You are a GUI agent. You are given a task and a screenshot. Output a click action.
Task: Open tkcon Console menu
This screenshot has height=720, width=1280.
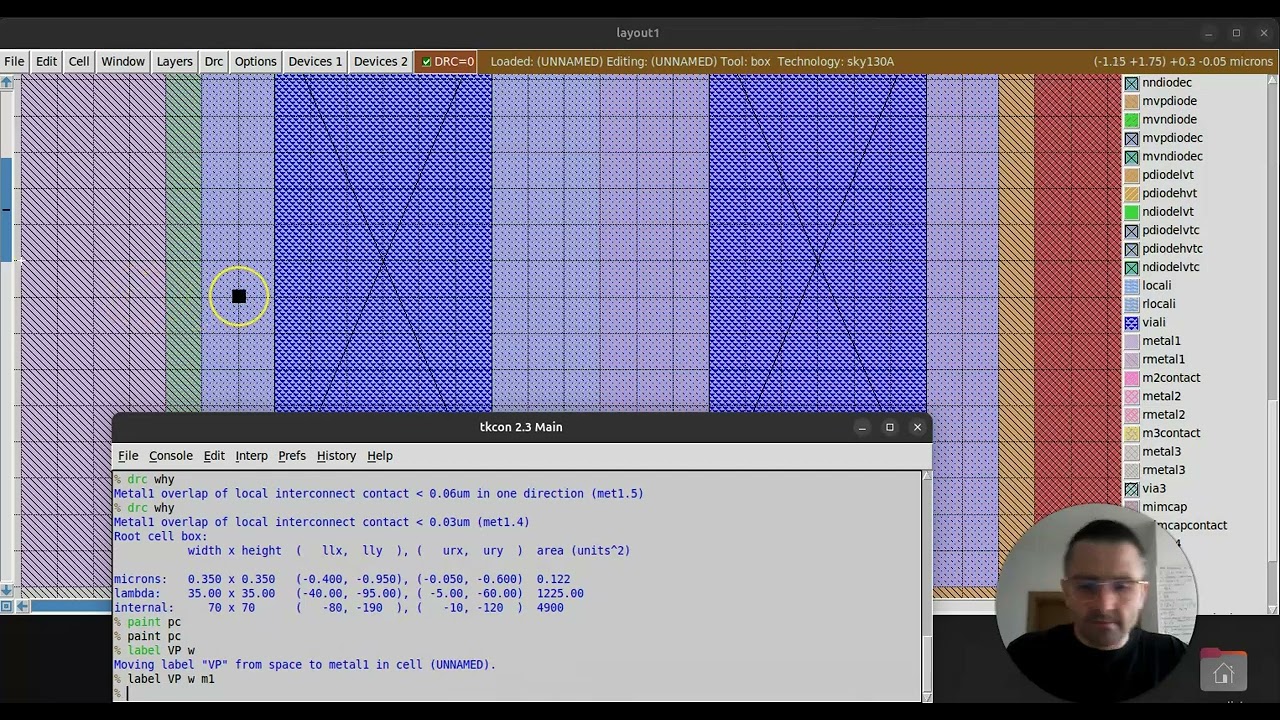click(171, 456)
